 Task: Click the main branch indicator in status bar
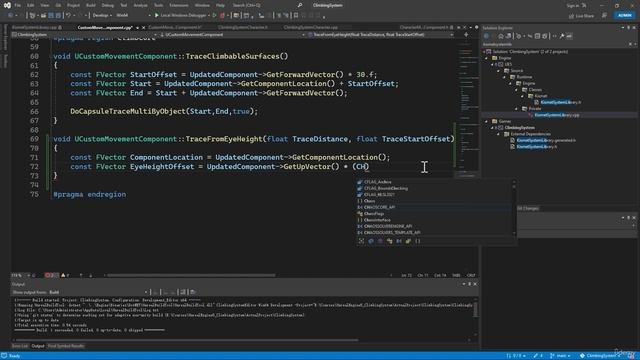click(560, 356)
